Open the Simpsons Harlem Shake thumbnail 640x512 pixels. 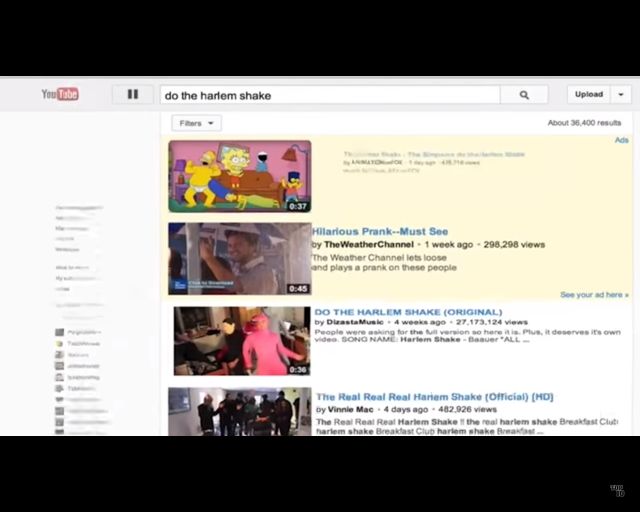239,175
